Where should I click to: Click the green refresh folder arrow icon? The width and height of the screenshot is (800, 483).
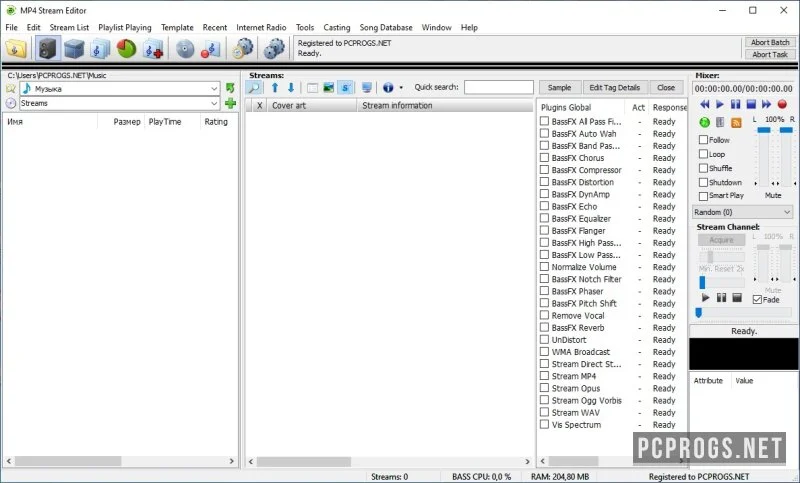pyautogui.click(x=230, y=88)
